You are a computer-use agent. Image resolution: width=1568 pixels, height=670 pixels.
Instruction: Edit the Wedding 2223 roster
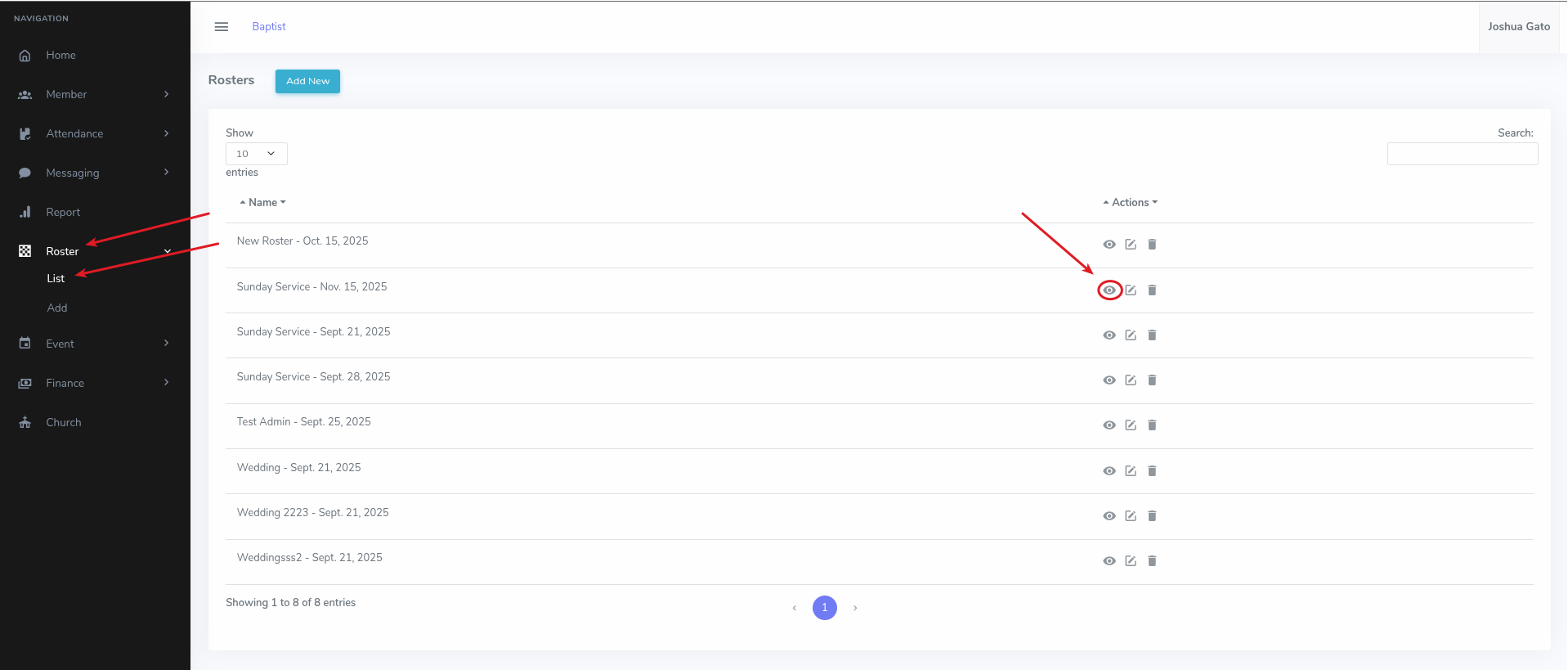click(1131, 516)
